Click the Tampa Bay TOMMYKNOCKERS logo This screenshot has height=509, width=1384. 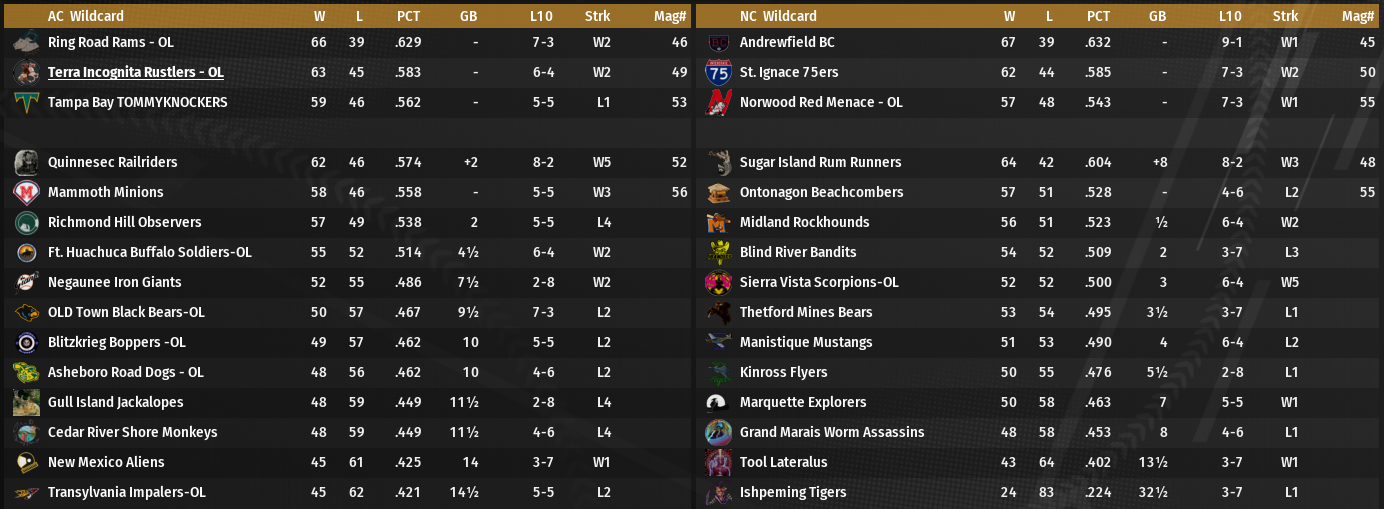pos(27,102)
